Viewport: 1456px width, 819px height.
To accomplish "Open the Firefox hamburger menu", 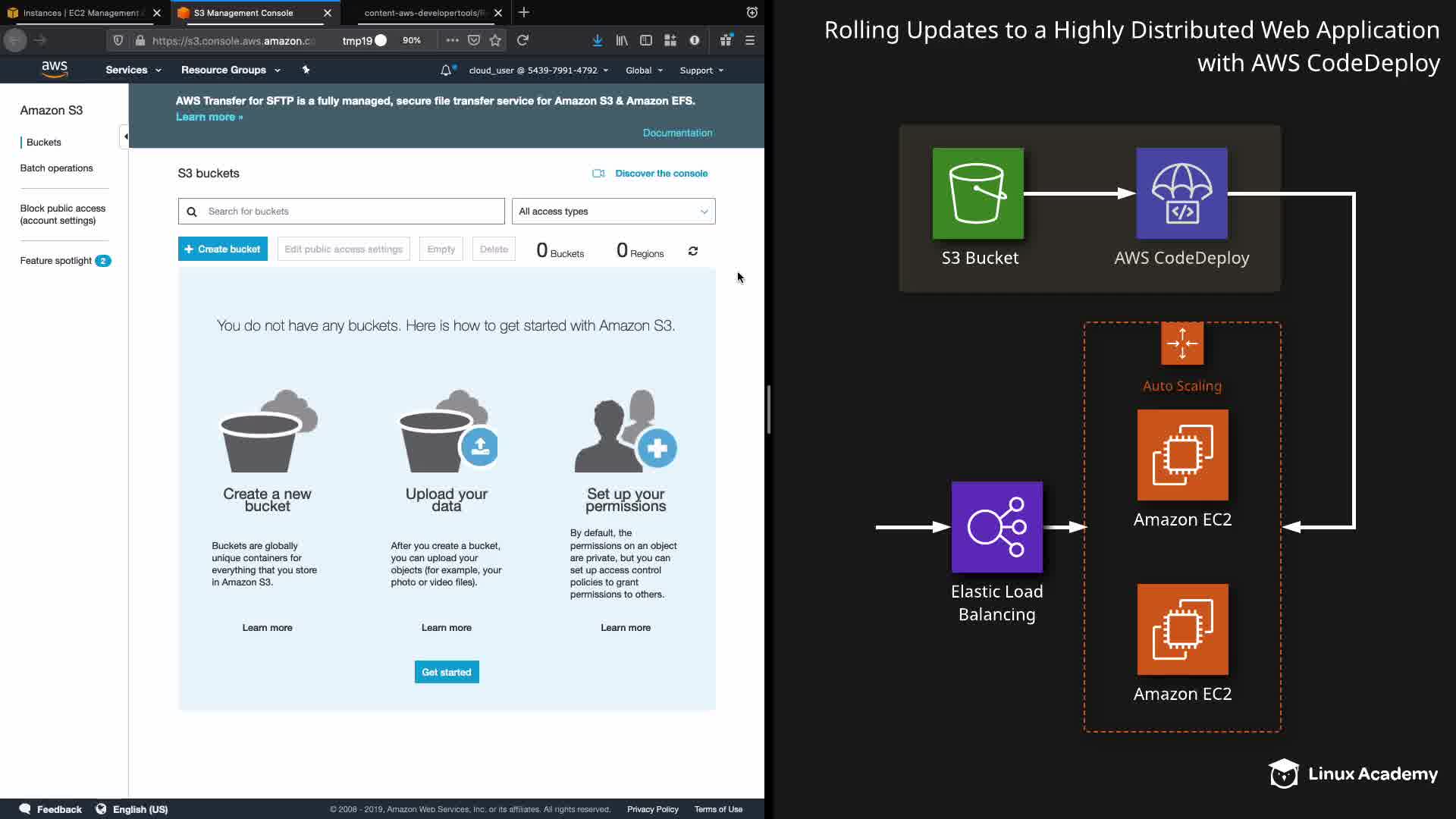I will point(749,40).
